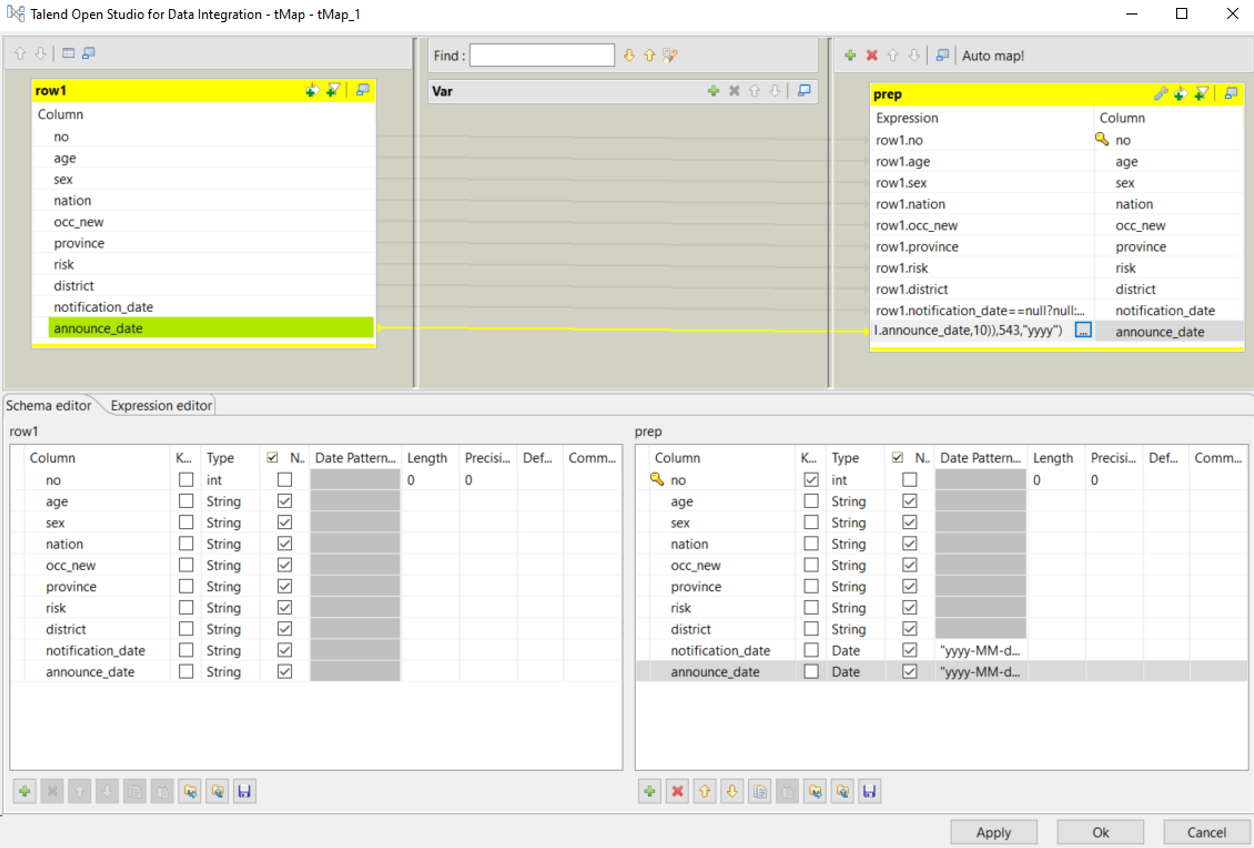Switch to the Expression editor tab

158,405
